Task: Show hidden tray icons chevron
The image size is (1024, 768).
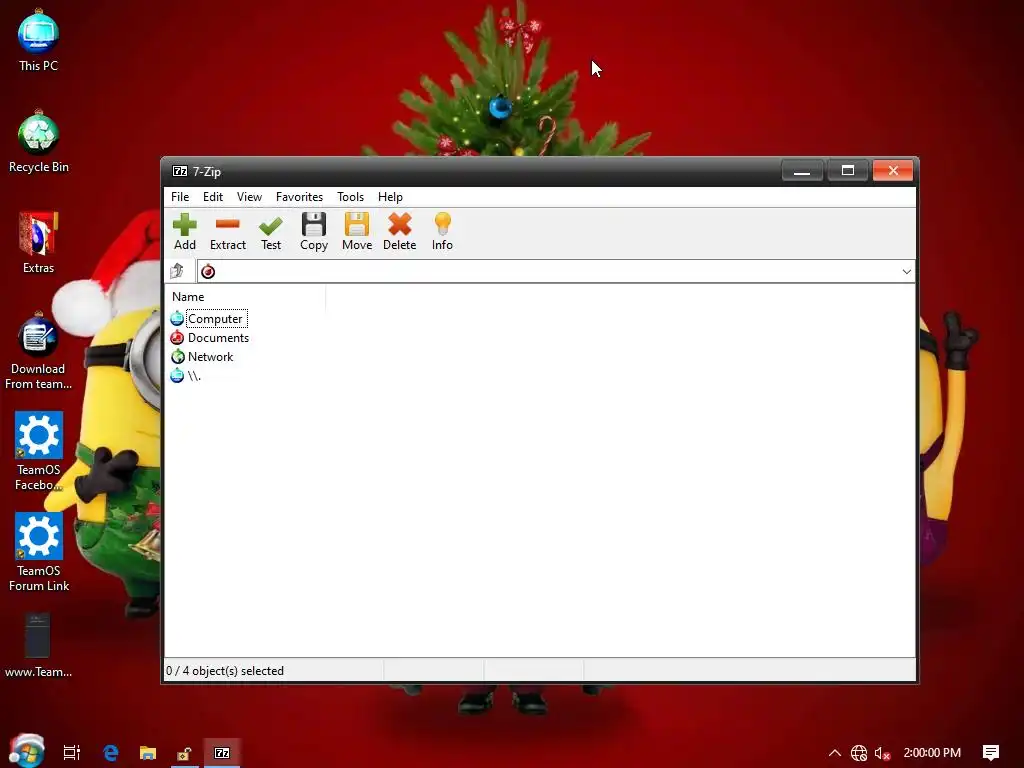Action: [x=835, y=753]
